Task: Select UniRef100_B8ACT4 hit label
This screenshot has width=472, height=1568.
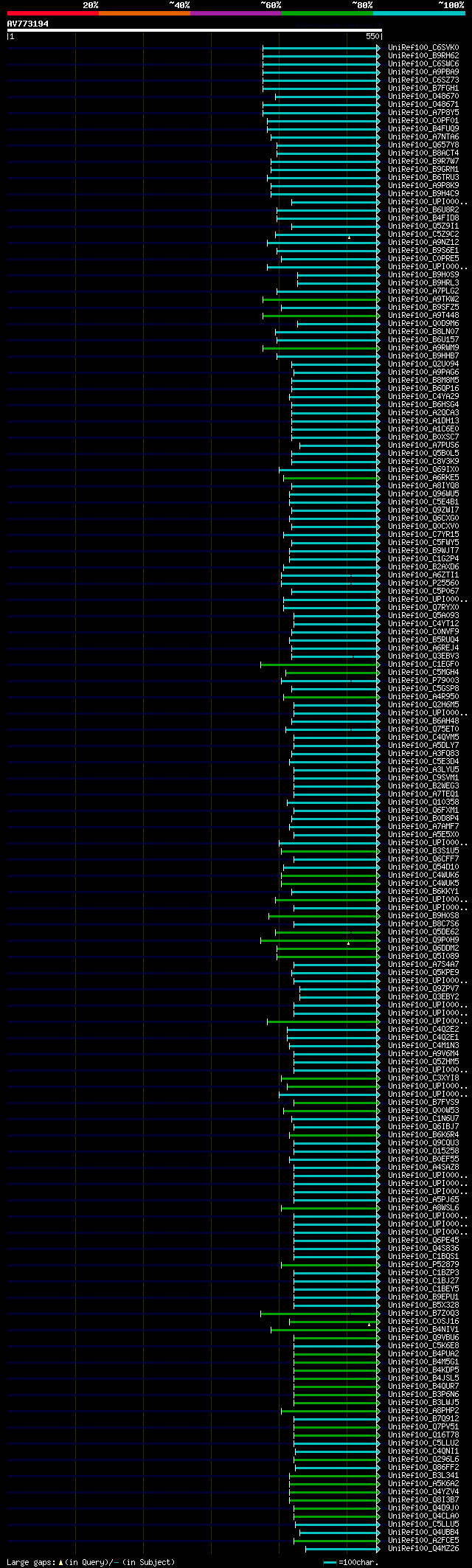Action: 423,153
